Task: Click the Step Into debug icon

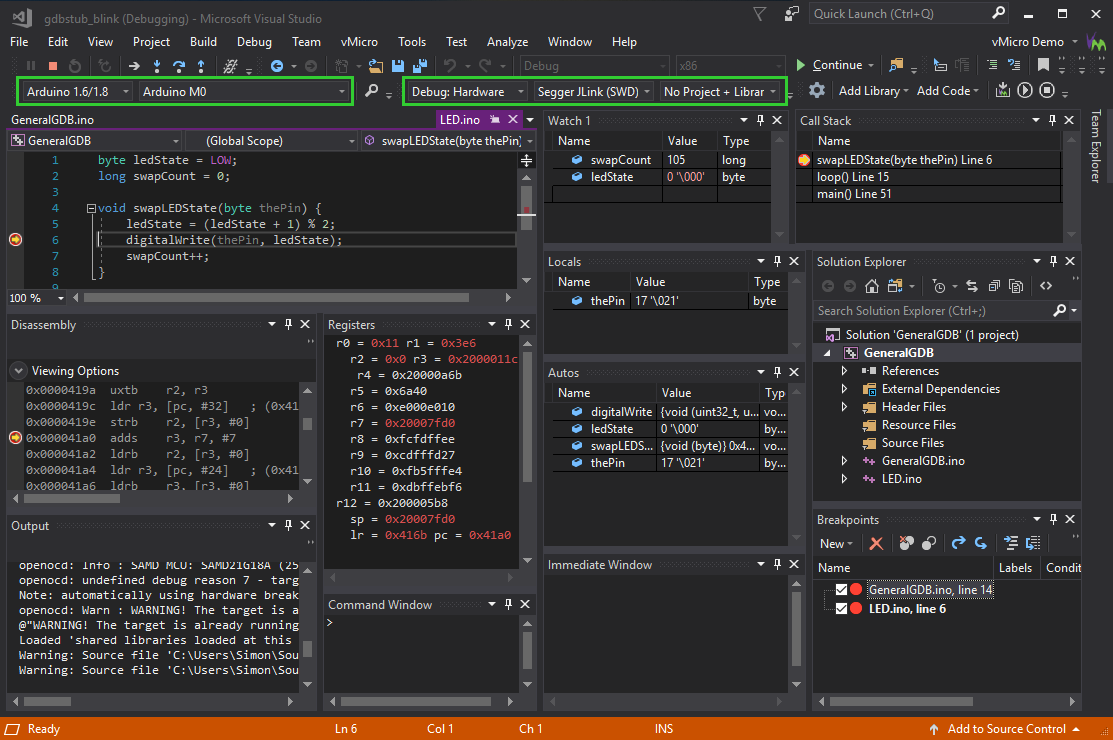Action: click(x=157, y=66)
